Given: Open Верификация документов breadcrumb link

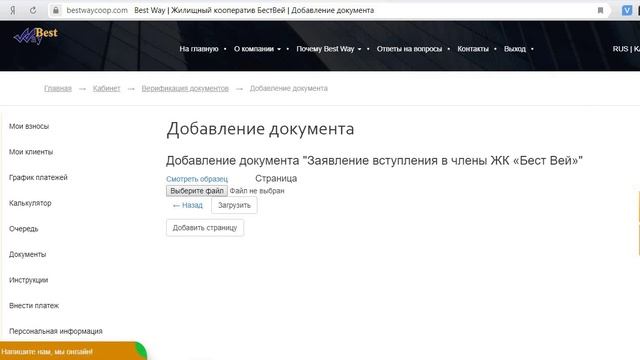Looking at the screenshot, I should (x=185, y=89).
